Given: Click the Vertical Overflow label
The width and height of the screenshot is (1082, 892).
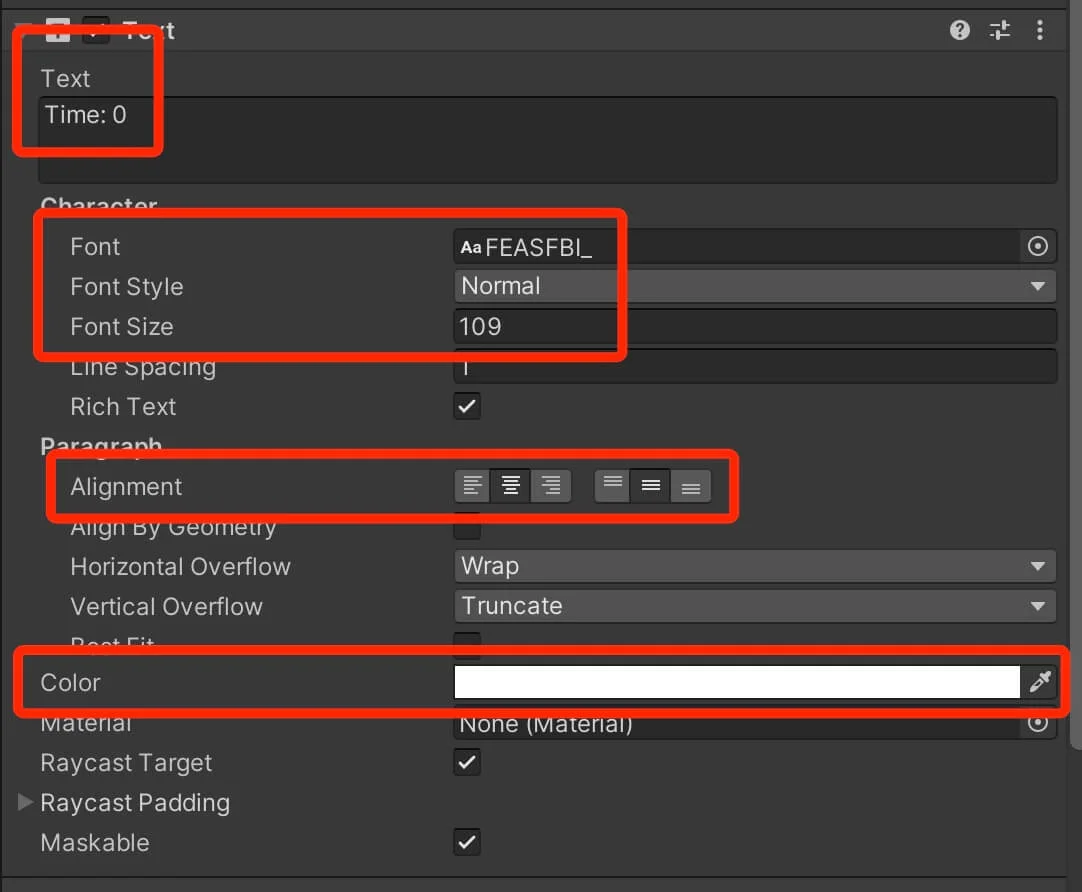Looking at the screenshot, I should coord(166,606).
